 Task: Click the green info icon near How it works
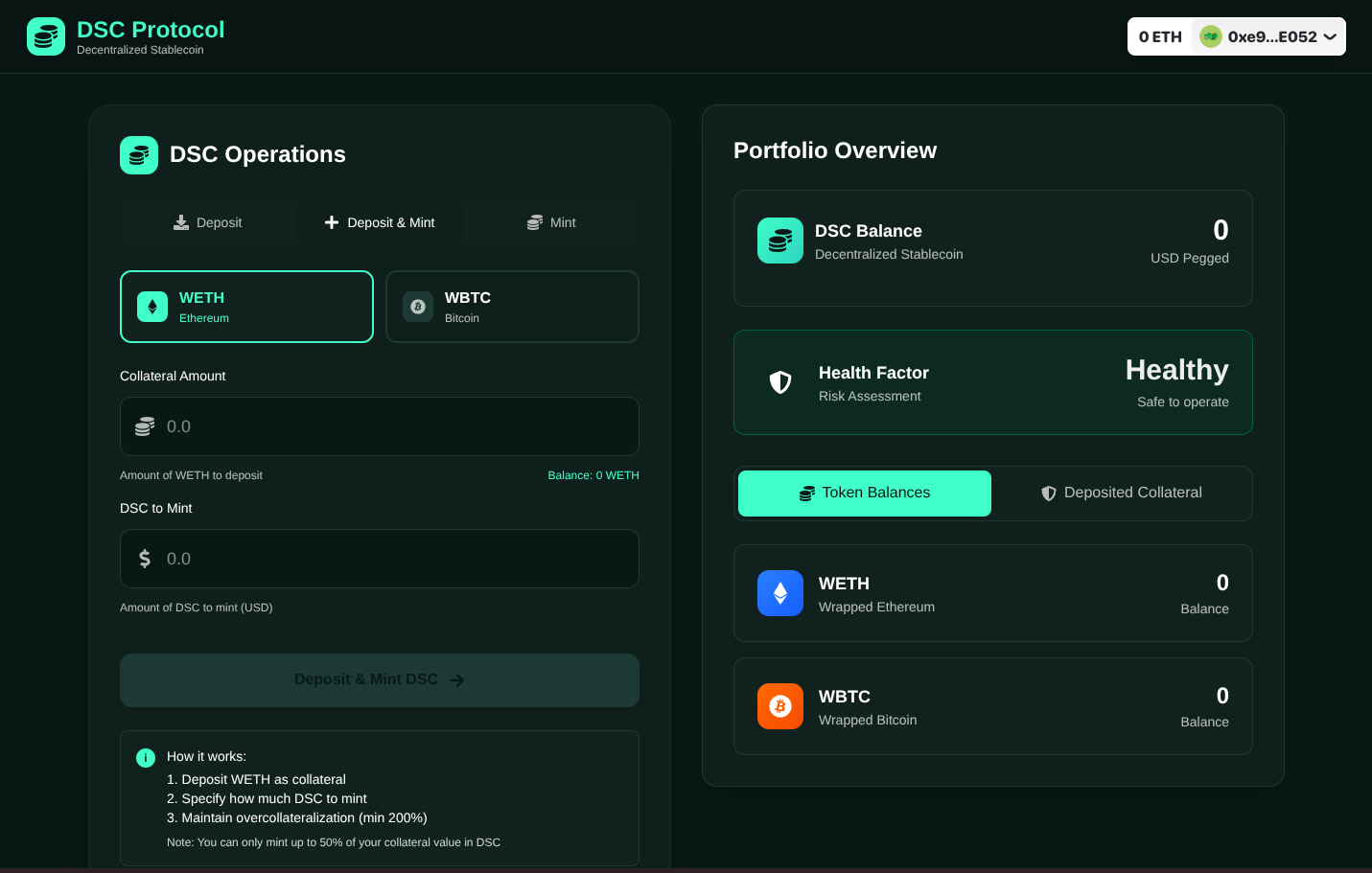click(x=146, y=758)
